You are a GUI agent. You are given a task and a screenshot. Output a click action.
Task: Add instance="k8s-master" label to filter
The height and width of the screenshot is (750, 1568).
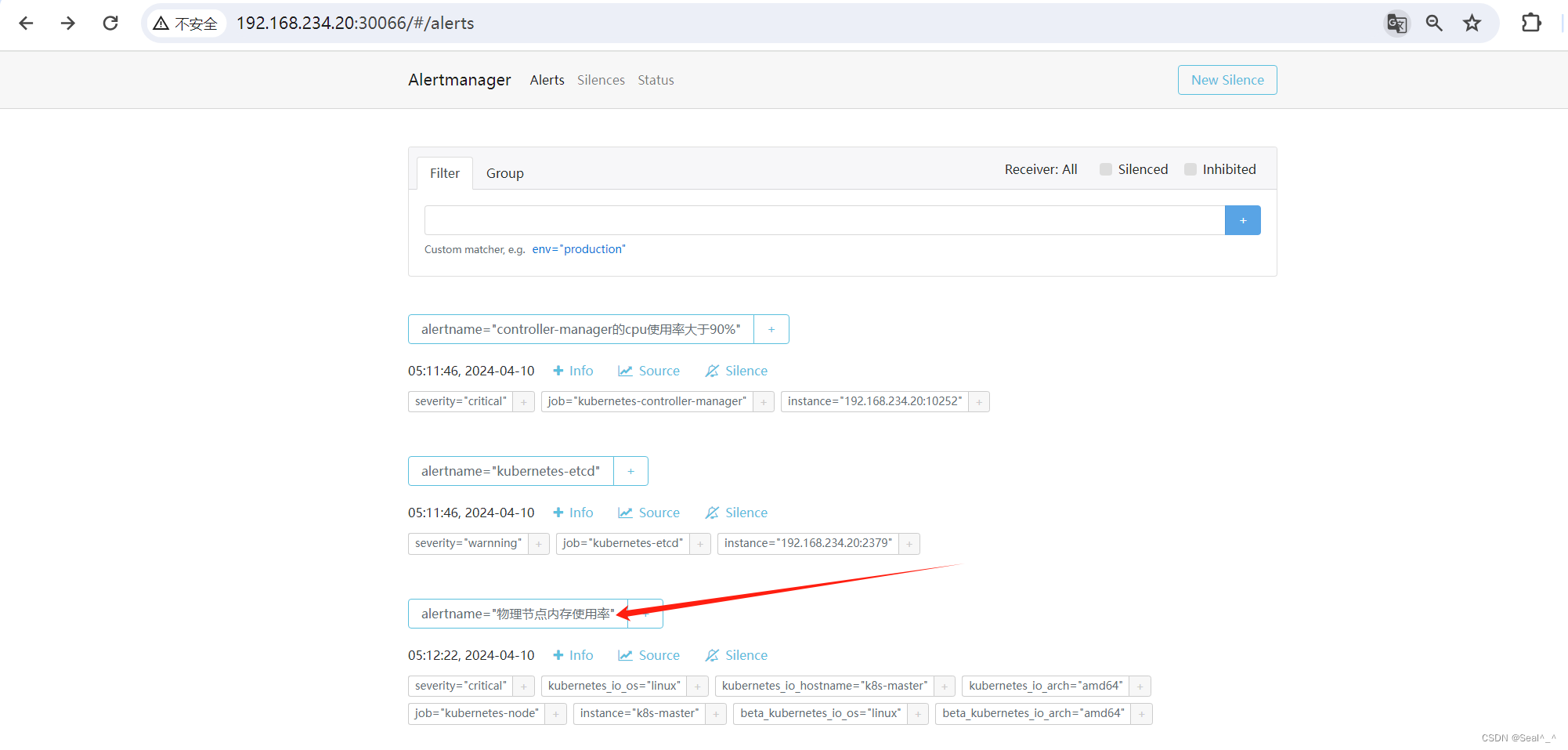pos(716,713)
